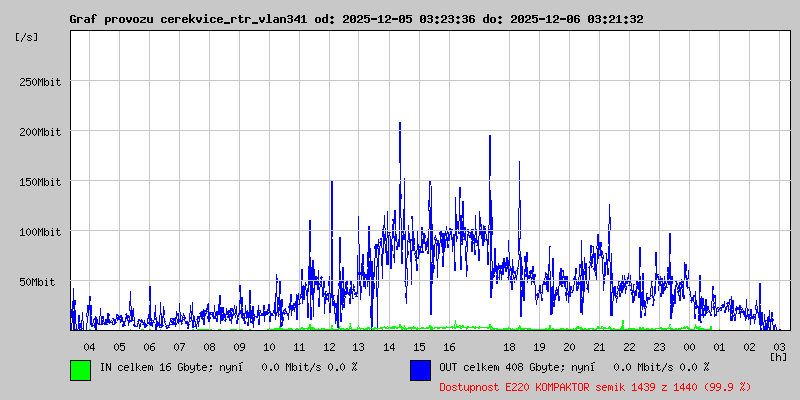Viewport: 800px width, 400px height.
Task: Click the 200Mbit y-axis label
Action: click(40, 132)
